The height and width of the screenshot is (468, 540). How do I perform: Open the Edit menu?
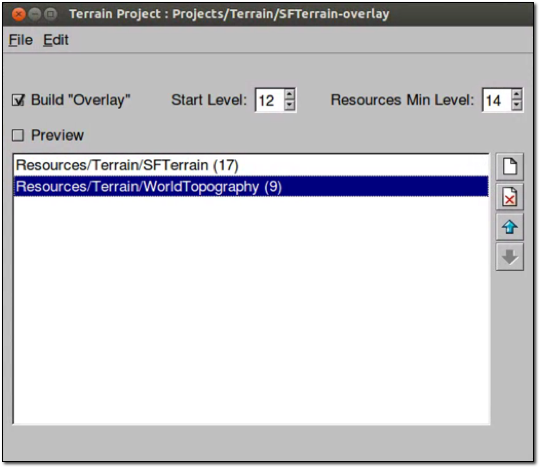coord(56,40)
